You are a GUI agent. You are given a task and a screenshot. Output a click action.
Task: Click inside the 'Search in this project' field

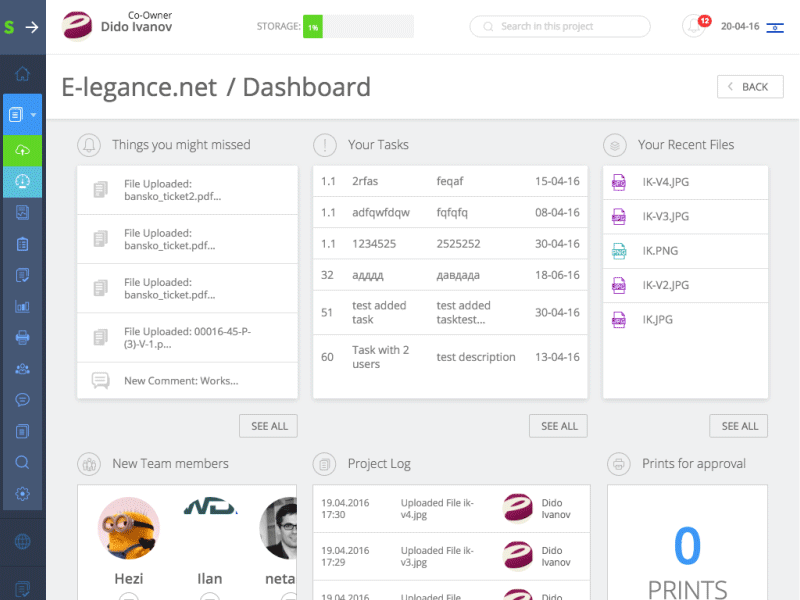(x=560, y=26)
